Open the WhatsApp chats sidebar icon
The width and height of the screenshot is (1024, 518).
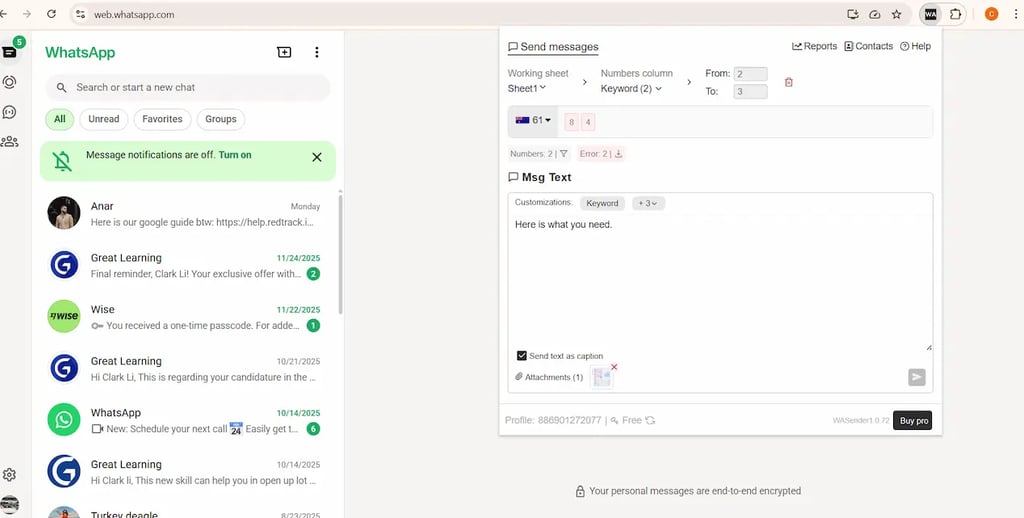[x=9, y=52]
